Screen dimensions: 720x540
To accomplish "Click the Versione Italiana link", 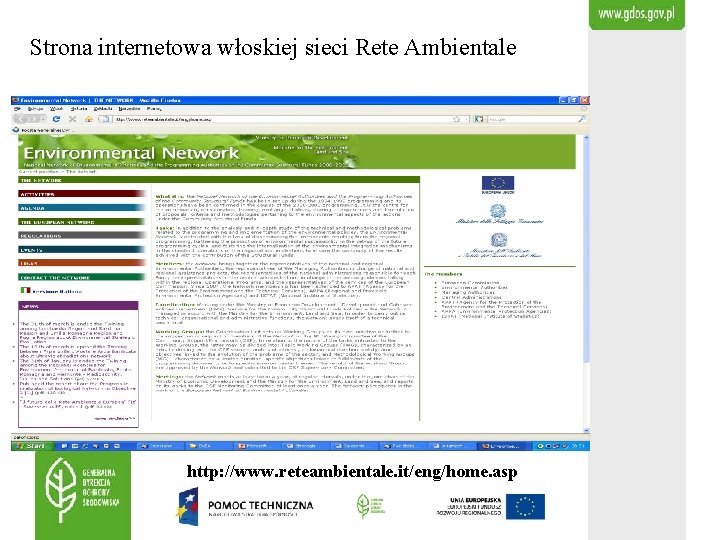I will pyautogui.click(x=57, y=291).
